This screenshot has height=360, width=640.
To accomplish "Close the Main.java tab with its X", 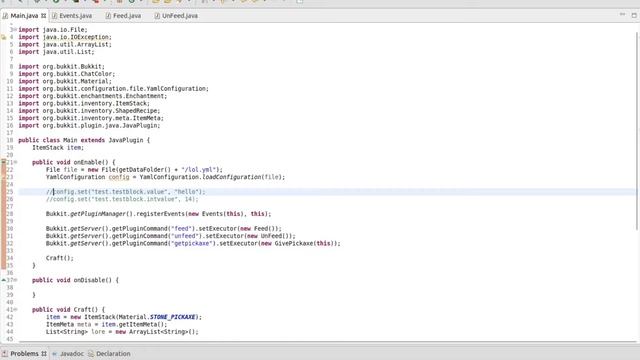I will point(43,16).
